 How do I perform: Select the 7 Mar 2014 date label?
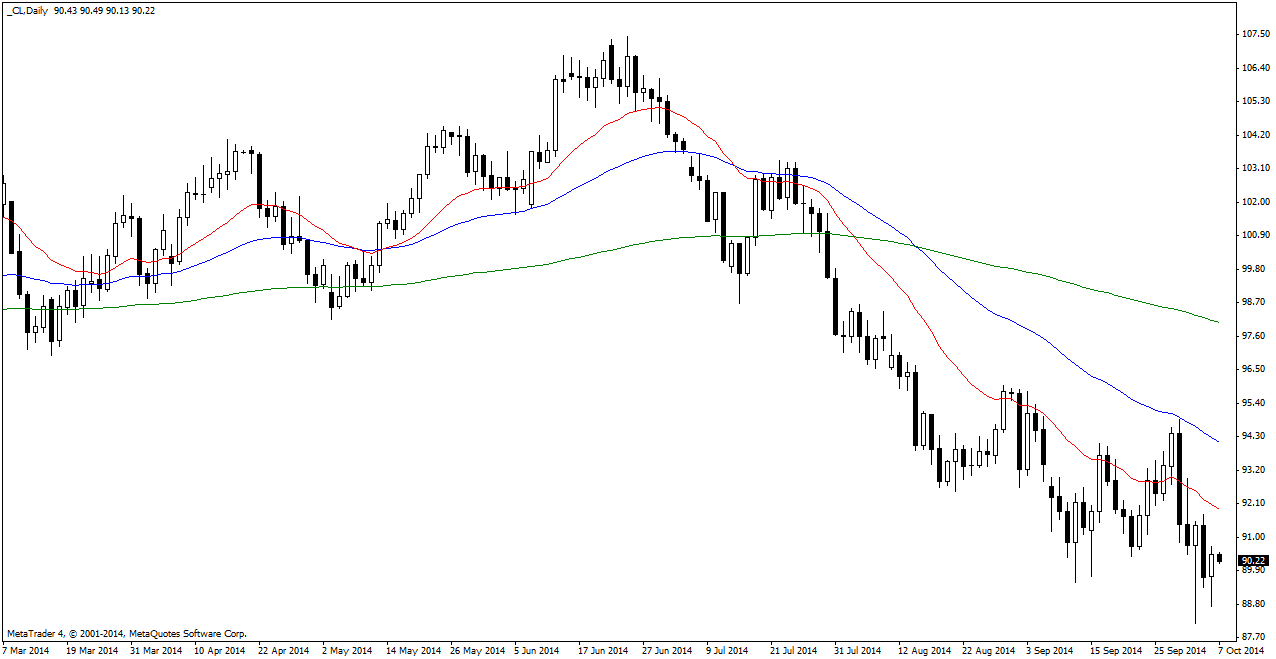(25, 651)
